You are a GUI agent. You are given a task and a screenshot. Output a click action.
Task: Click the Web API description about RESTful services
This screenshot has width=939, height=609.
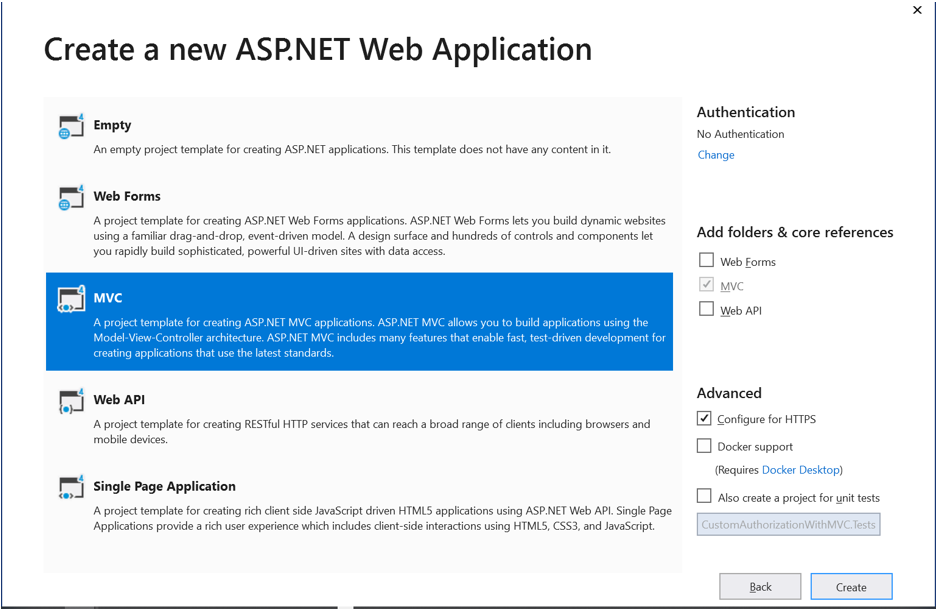(x=372, y=432)
